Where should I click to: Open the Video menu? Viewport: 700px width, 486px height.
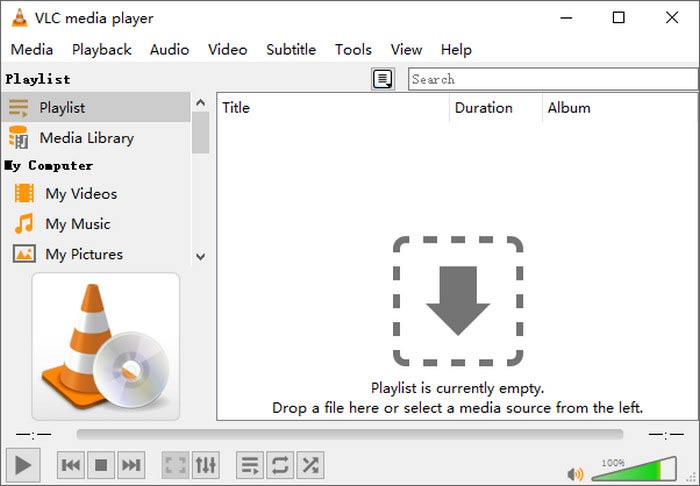228,50
